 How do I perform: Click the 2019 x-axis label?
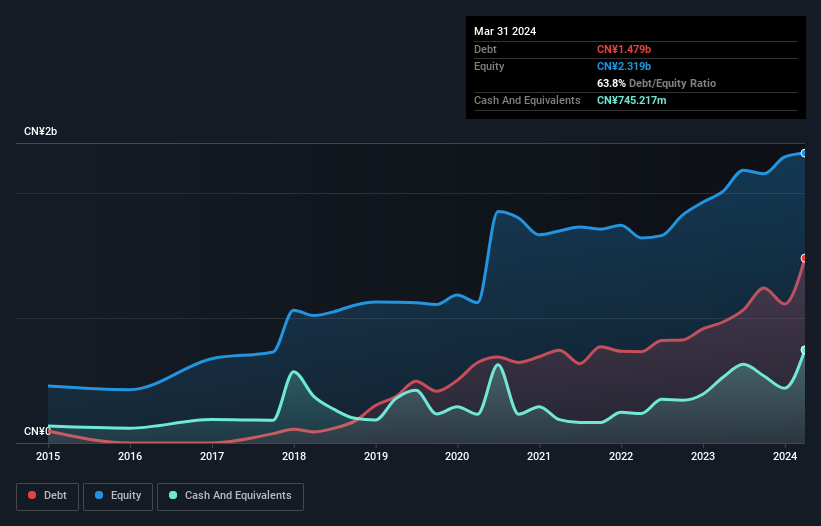tap(376, 456)
